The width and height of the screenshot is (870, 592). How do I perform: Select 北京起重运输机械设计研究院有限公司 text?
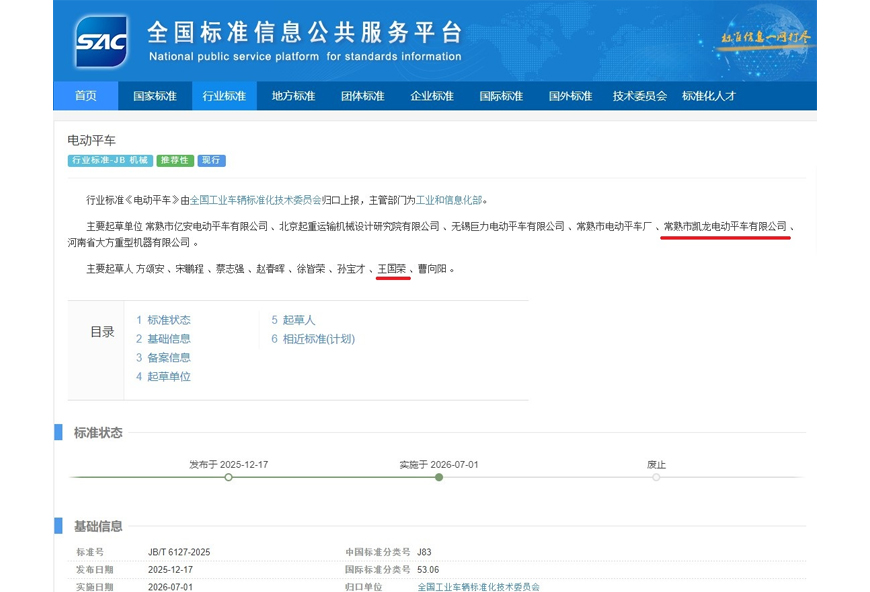coord(360,226)
